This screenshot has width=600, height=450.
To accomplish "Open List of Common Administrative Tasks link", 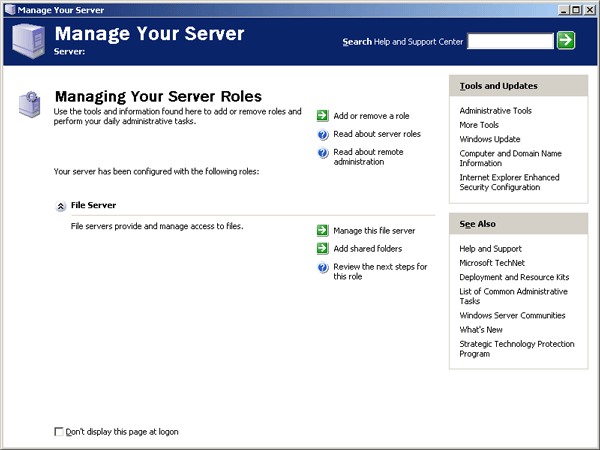I will [513, 296].
